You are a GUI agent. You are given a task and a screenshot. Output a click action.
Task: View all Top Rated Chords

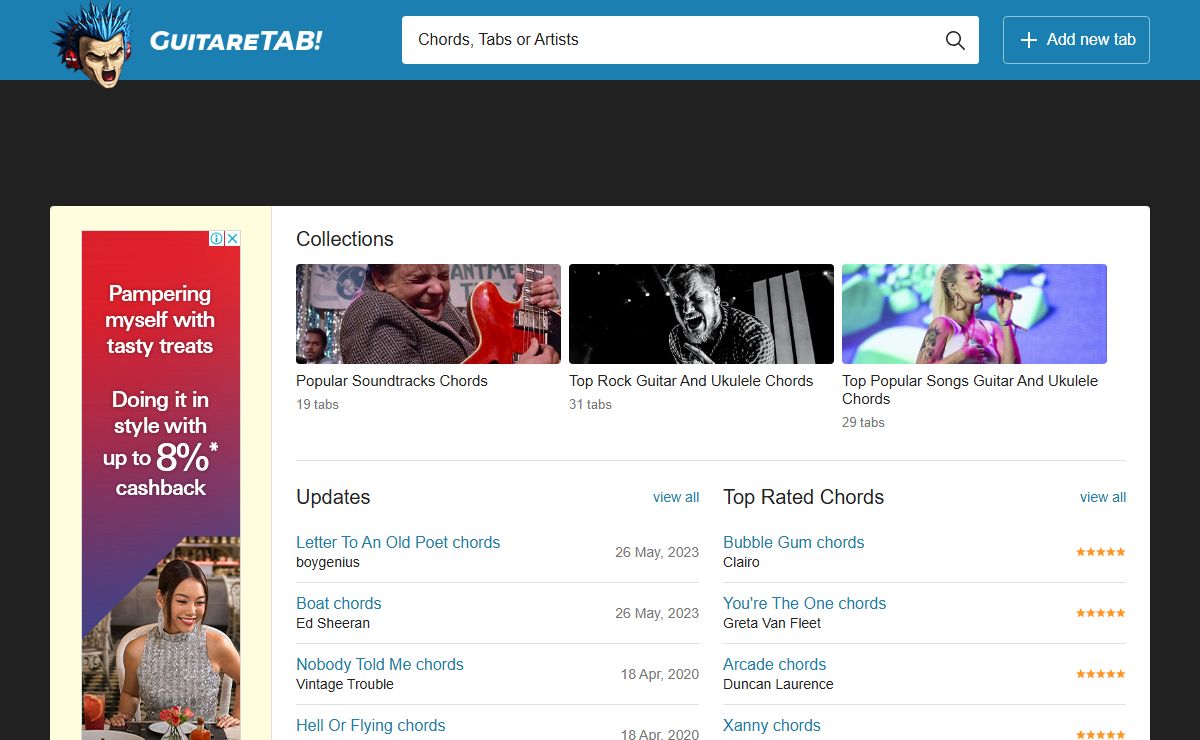pyautogui.click(x=1103, y=497)
